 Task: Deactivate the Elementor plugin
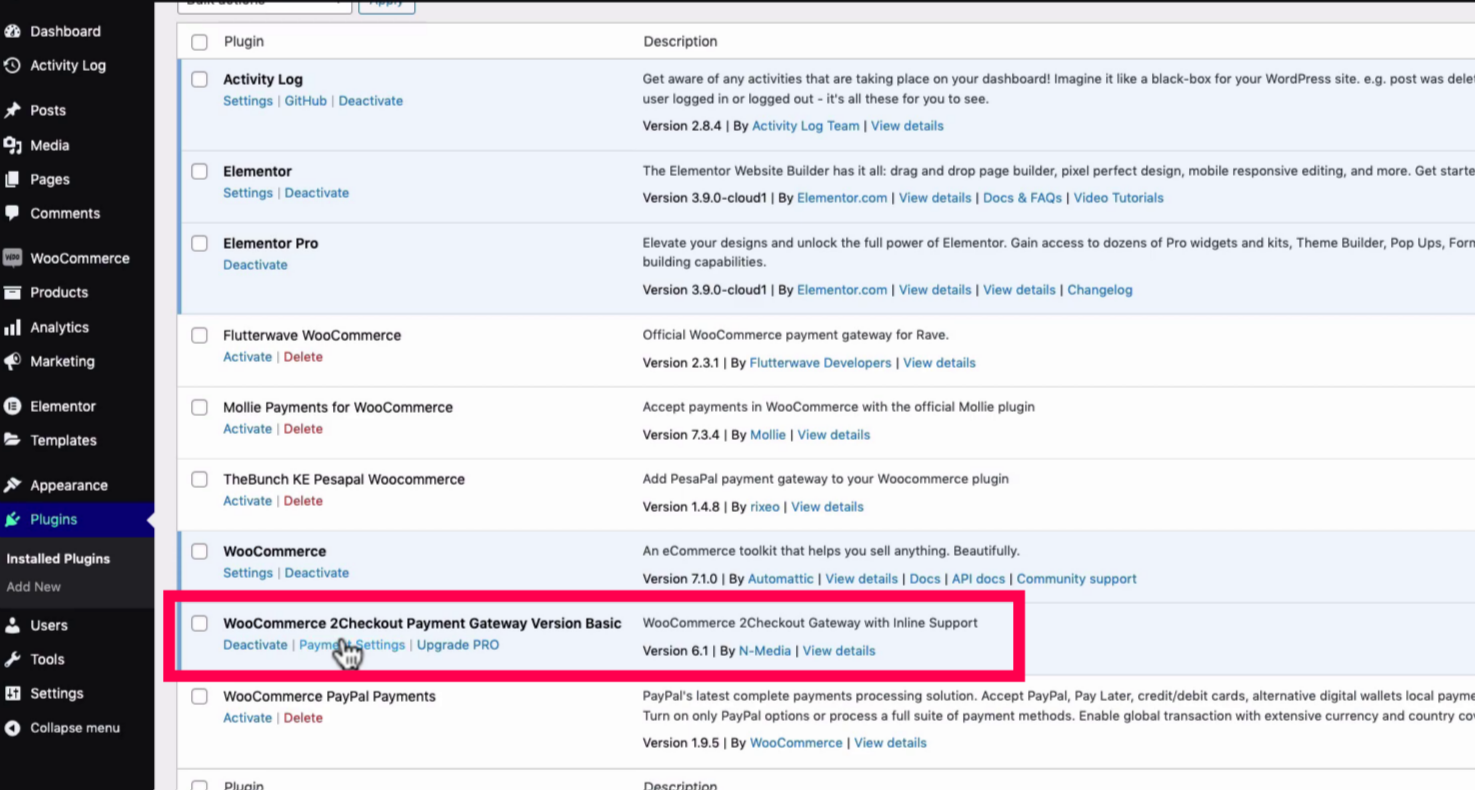317,193
